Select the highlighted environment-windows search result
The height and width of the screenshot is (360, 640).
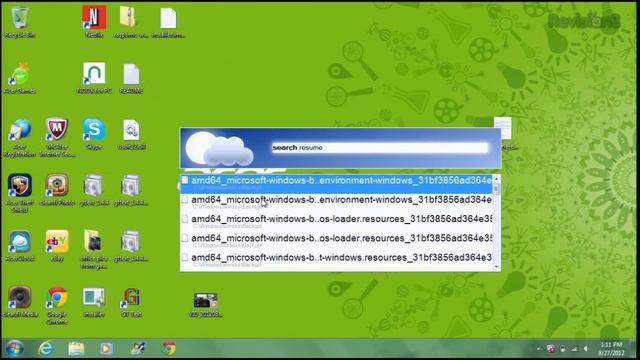point(336,183)
